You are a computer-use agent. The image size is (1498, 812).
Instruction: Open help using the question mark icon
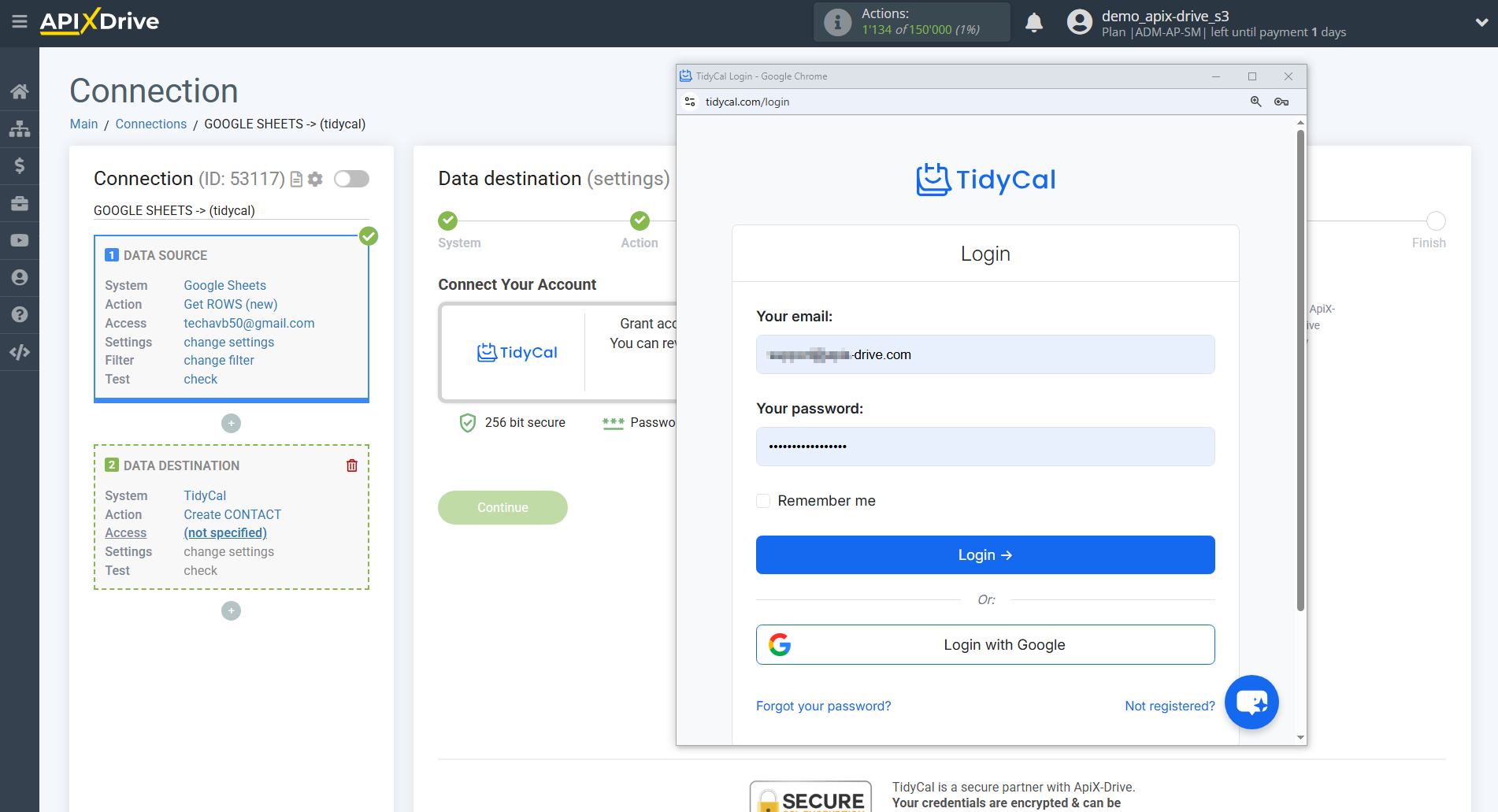(x=20, y=314)
